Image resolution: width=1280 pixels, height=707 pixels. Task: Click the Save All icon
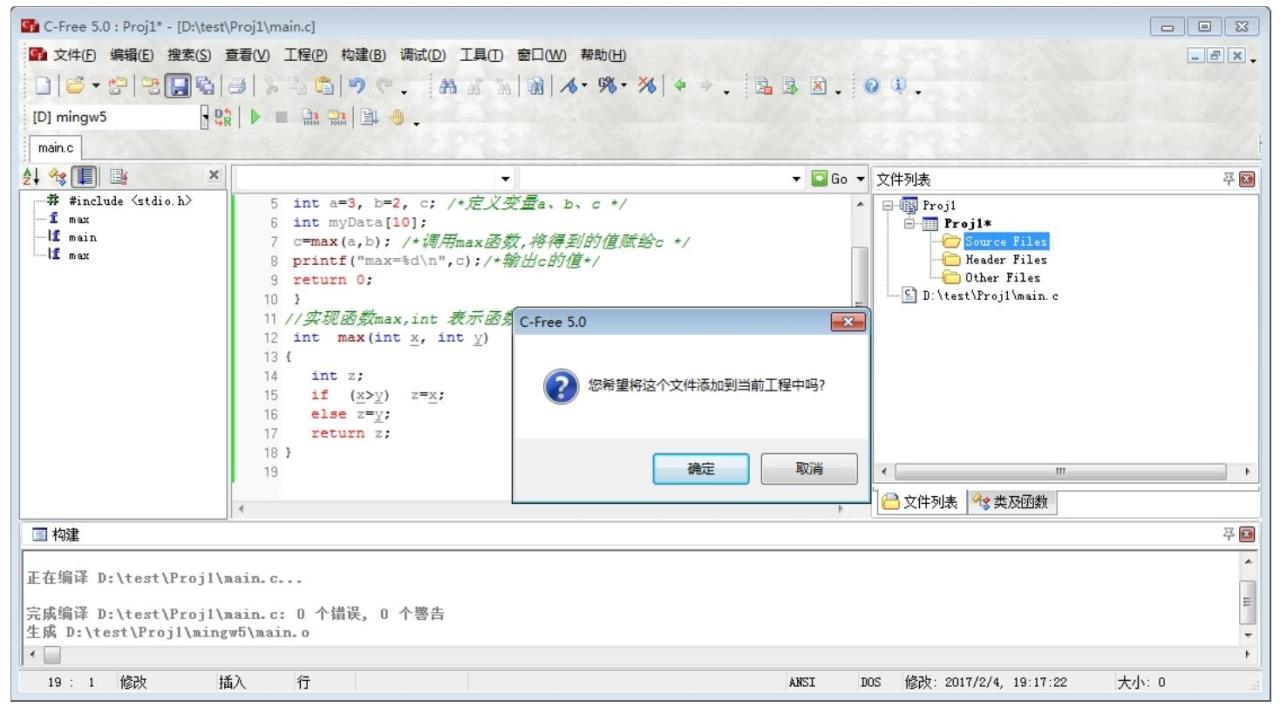(203, 87)
